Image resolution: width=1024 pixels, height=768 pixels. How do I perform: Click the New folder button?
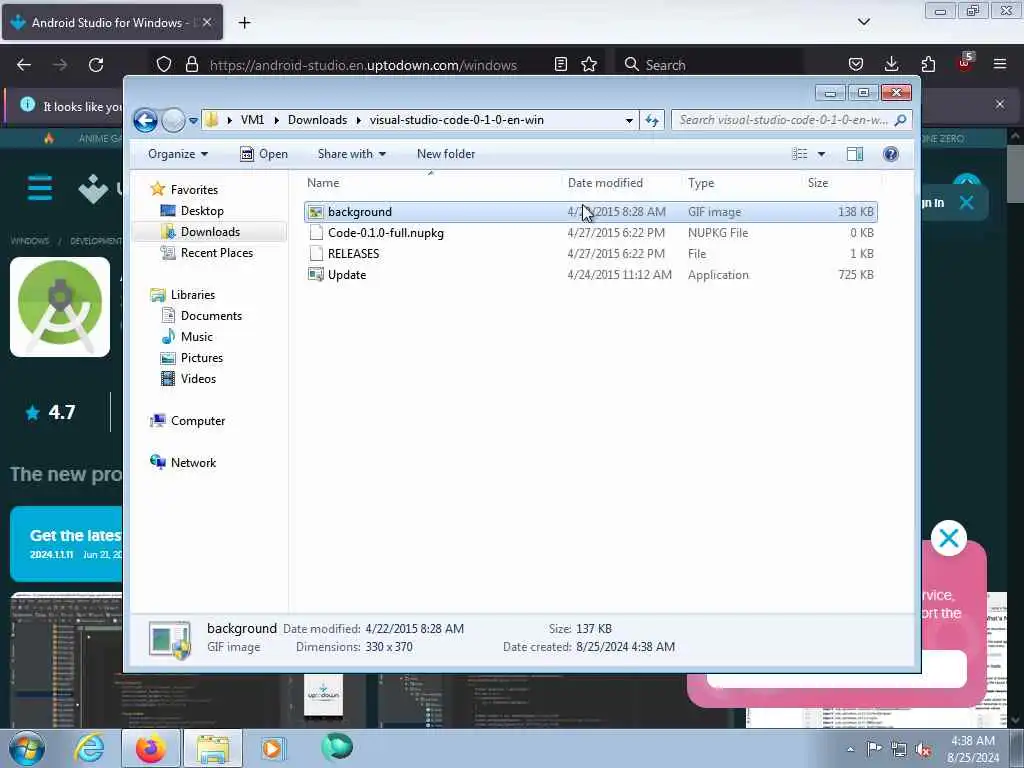click(446, 154)
